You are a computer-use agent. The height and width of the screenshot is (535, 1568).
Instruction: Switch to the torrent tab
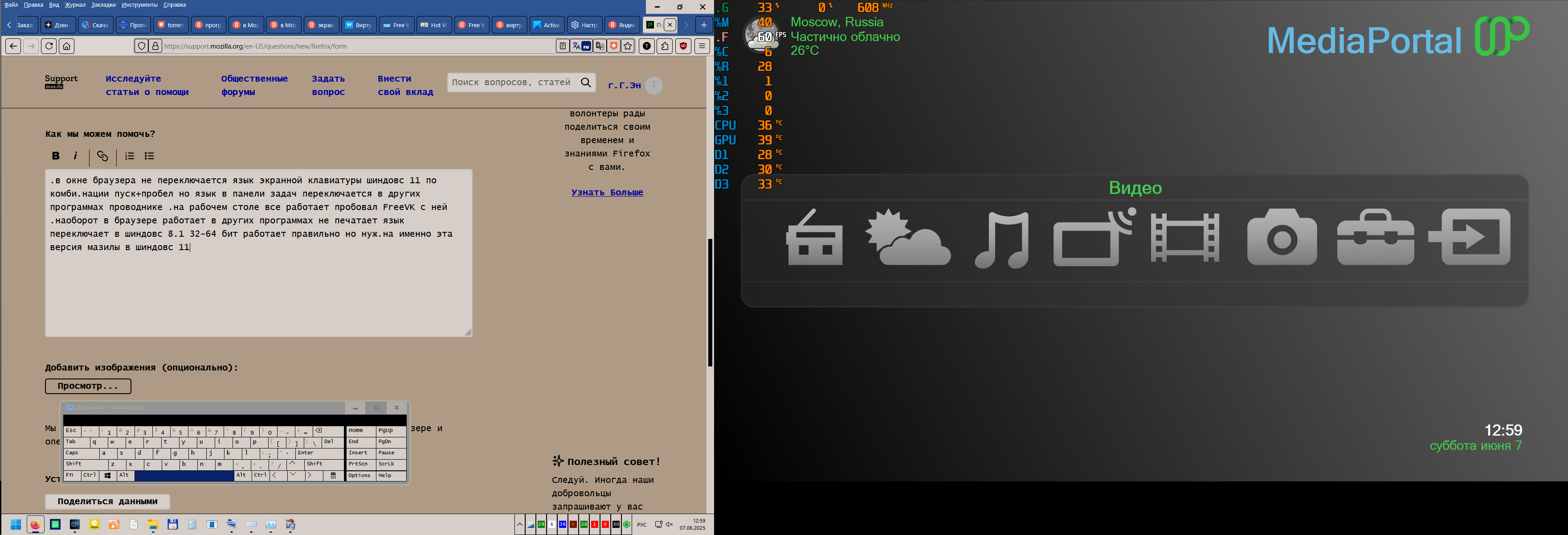click(x=171, y=25)
